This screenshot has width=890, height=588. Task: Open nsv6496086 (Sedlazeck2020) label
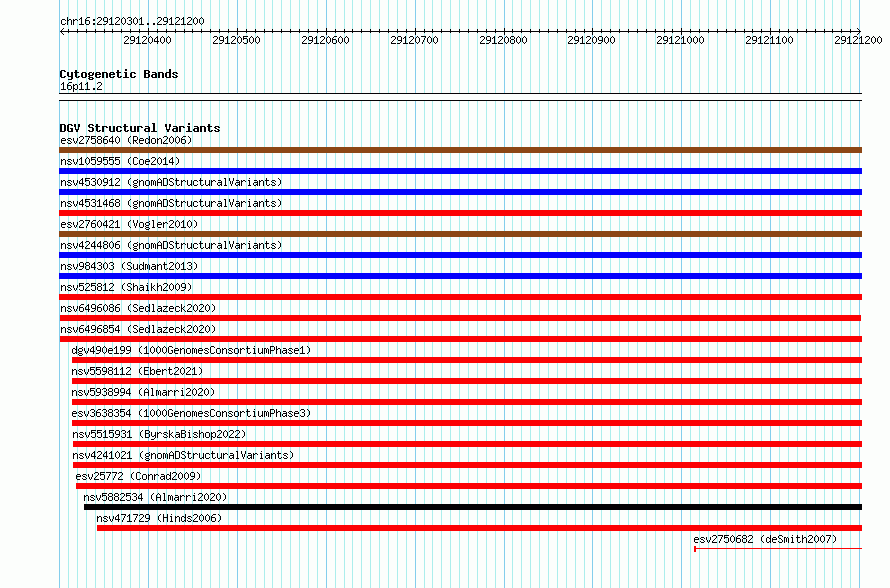138,308
